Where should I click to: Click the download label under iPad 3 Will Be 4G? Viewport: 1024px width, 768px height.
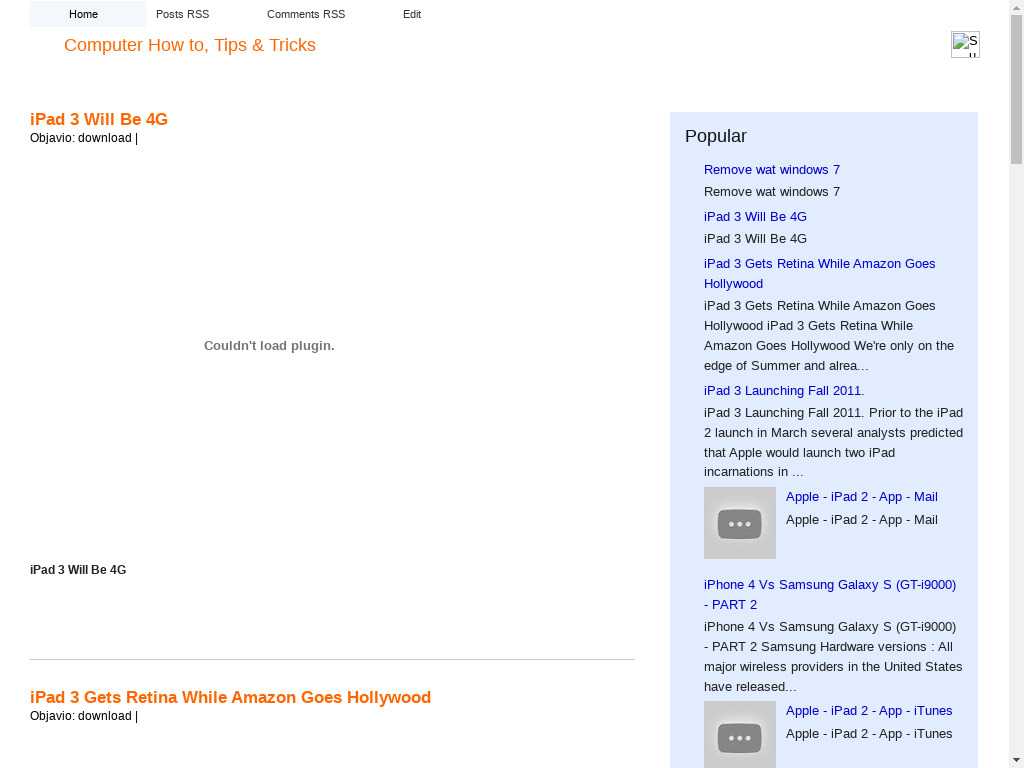point(105,138)
